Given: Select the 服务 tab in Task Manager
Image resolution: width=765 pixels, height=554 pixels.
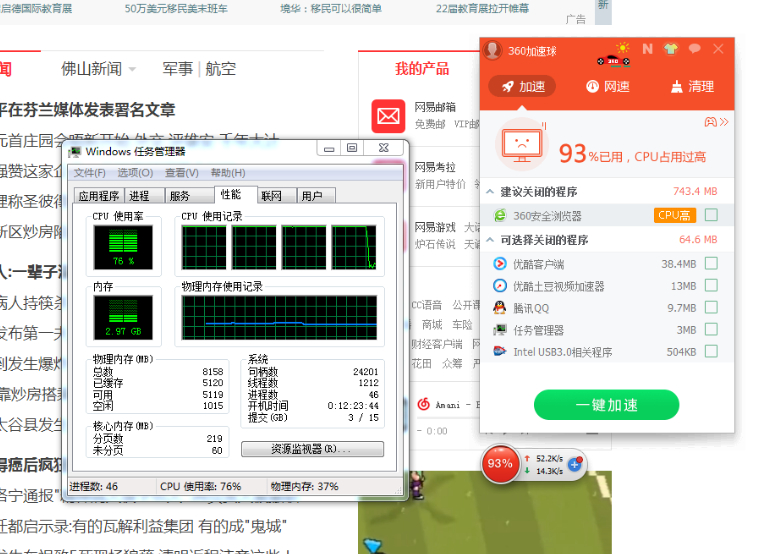Looking at the screenshot, I should 189,196.
